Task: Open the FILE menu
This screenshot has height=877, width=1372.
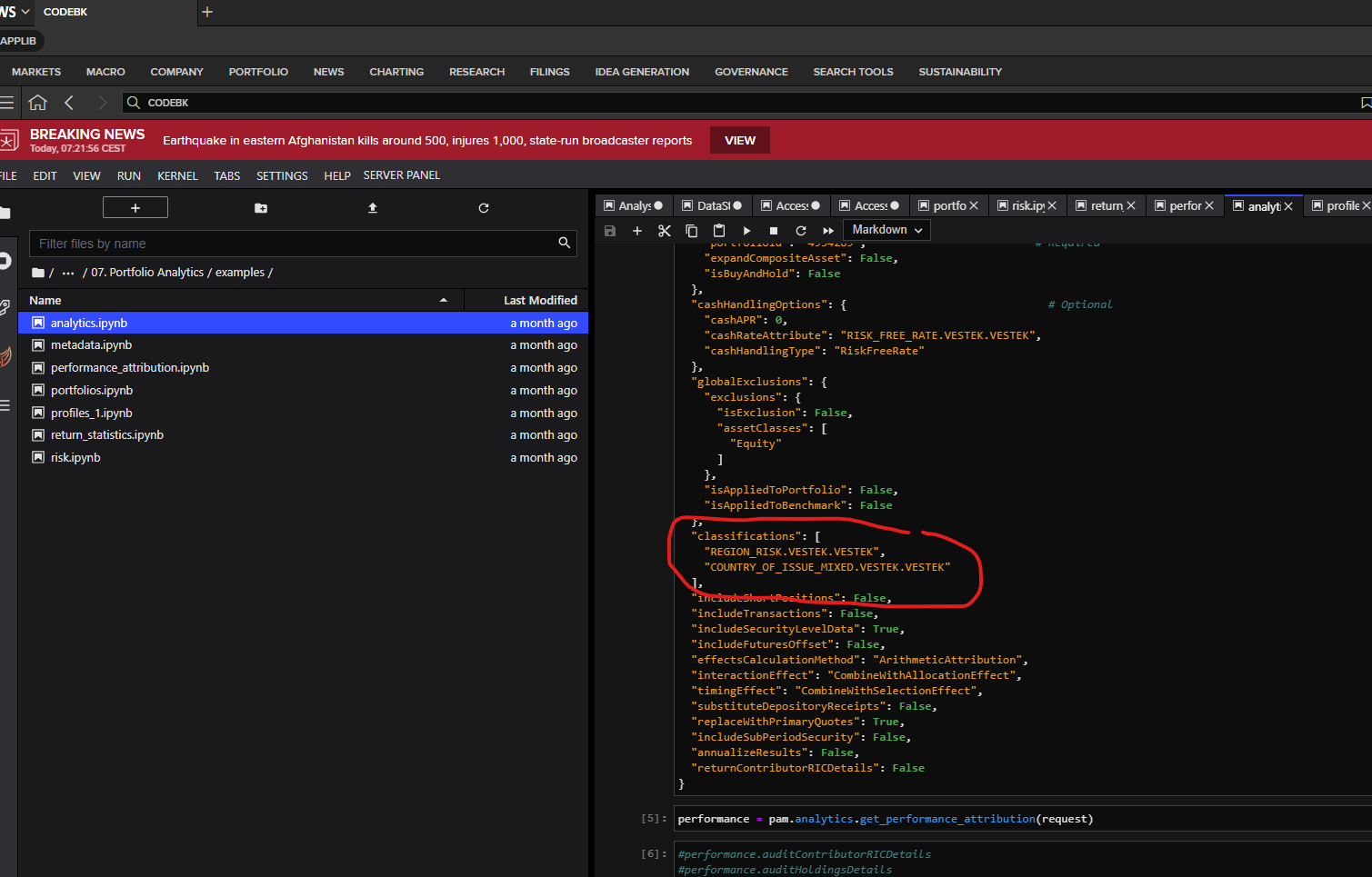Action: click(7, 176)
